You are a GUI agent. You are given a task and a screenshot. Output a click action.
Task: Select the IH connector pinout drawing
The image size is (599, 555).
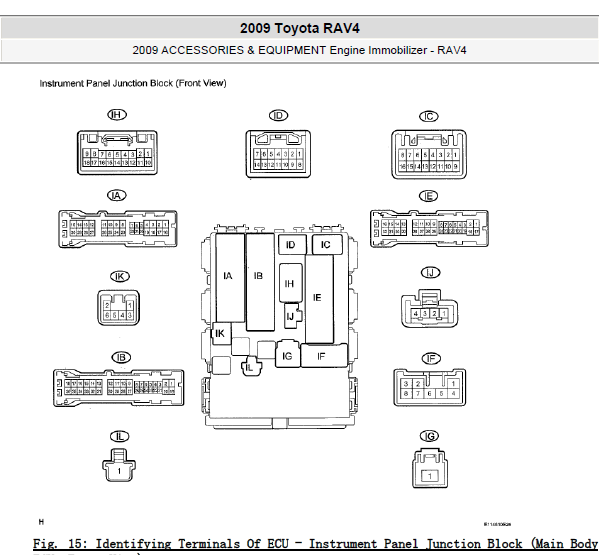point(117,152)
